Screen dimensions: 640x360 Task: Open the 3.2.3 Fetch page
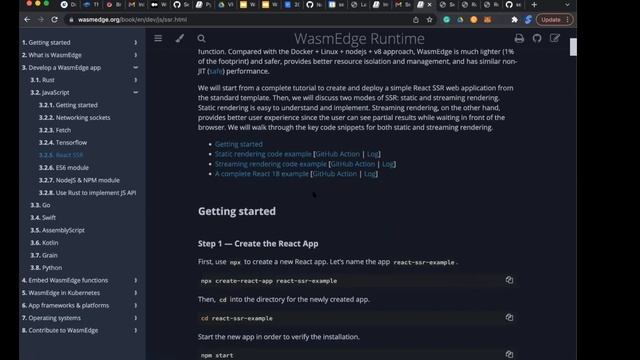click(x=55, y=130)
